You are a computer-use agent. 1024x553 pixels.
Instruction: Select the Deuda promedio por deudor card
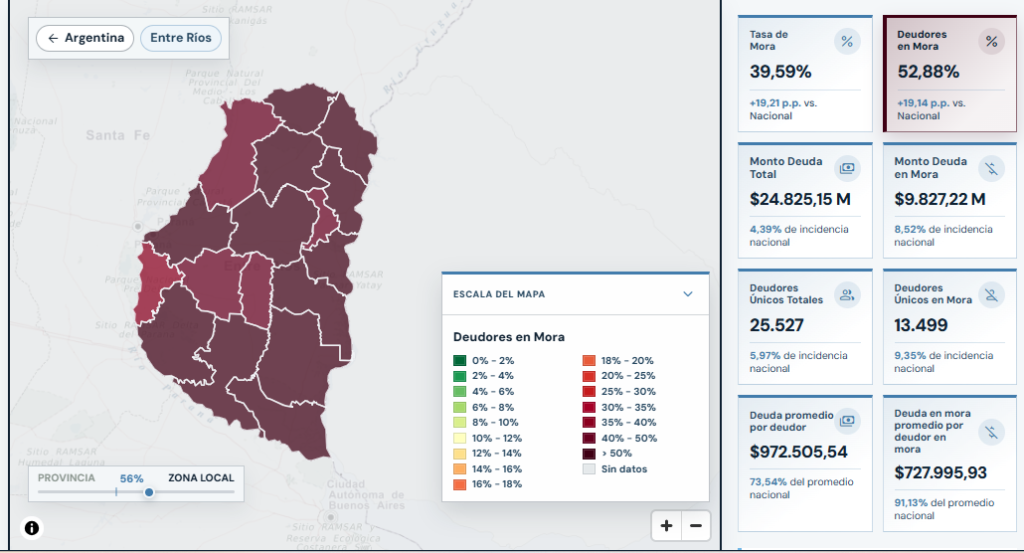(x=805, y=463)
